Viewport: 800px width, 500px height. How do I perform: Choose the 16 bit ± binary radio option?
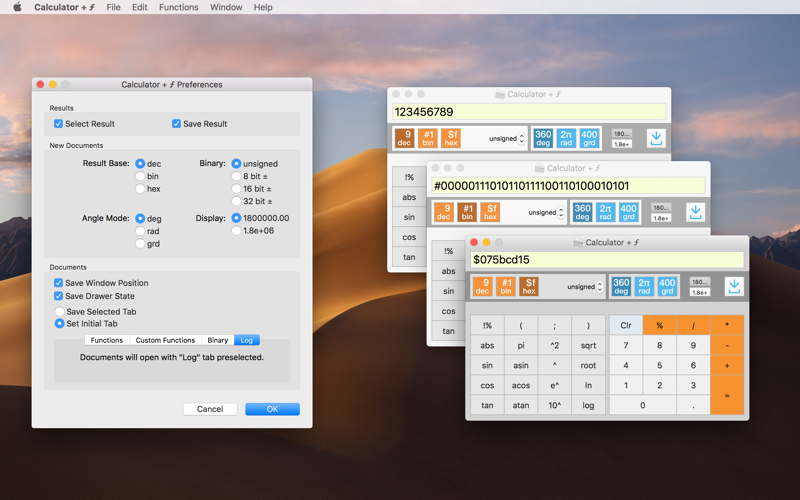click(236, 188)
